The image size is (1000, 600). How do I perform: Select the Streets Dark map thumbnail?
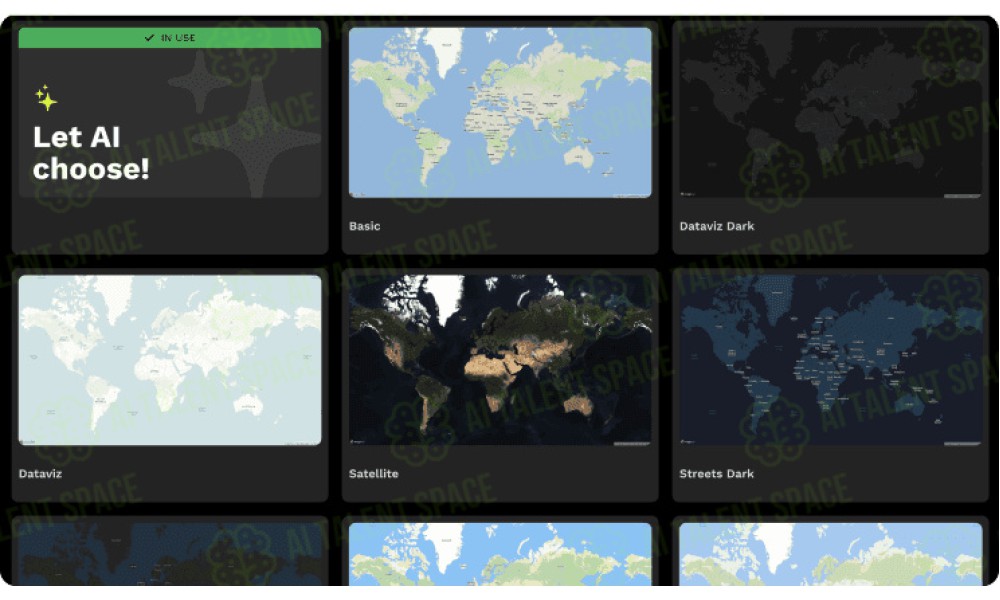point(830,360)
